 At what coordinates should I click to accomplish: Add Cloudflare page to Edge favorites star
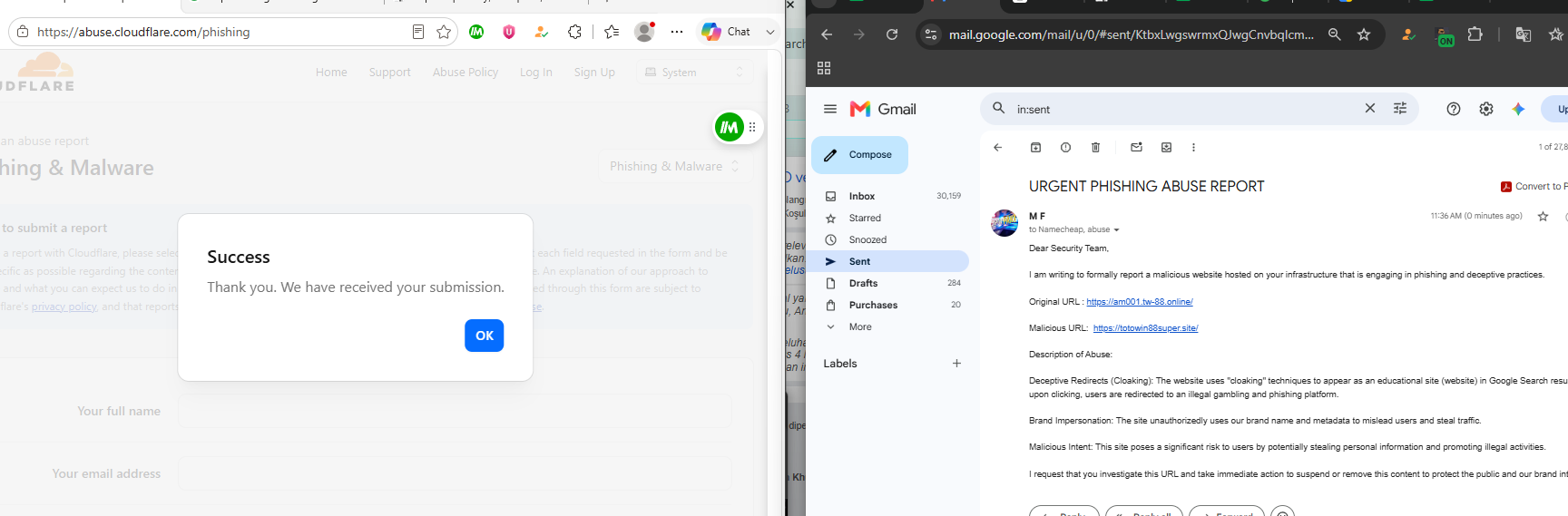444,32
